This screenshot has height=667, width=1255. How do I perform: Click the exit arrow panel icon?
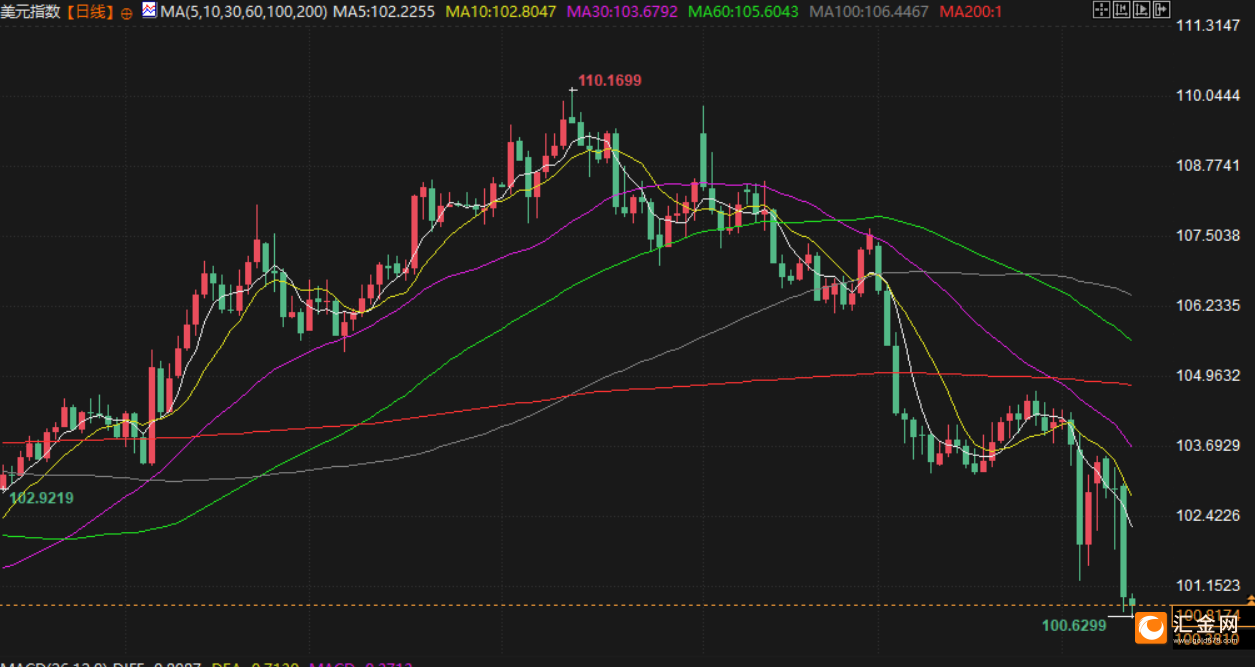click(1161, 10)
